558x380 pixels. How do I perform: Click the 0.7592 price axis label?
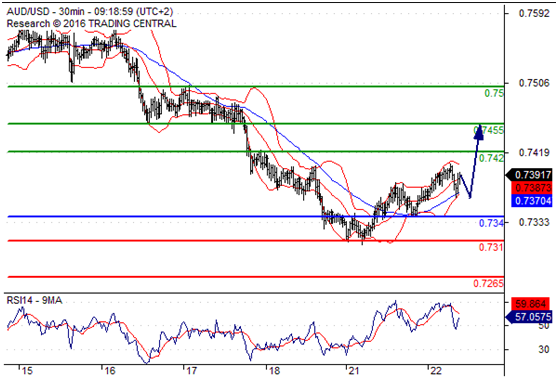pos(534,14)
